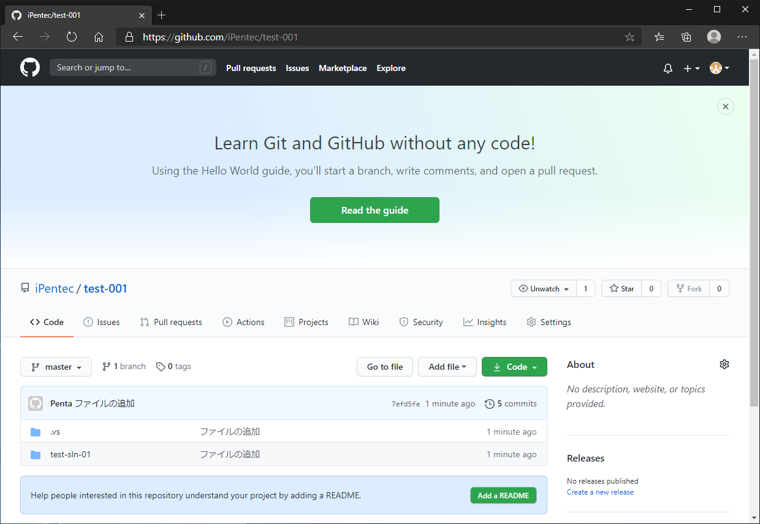Screen dimensions: 760x524
Task: Open the plus create-new menu
Action: (691, 68)
